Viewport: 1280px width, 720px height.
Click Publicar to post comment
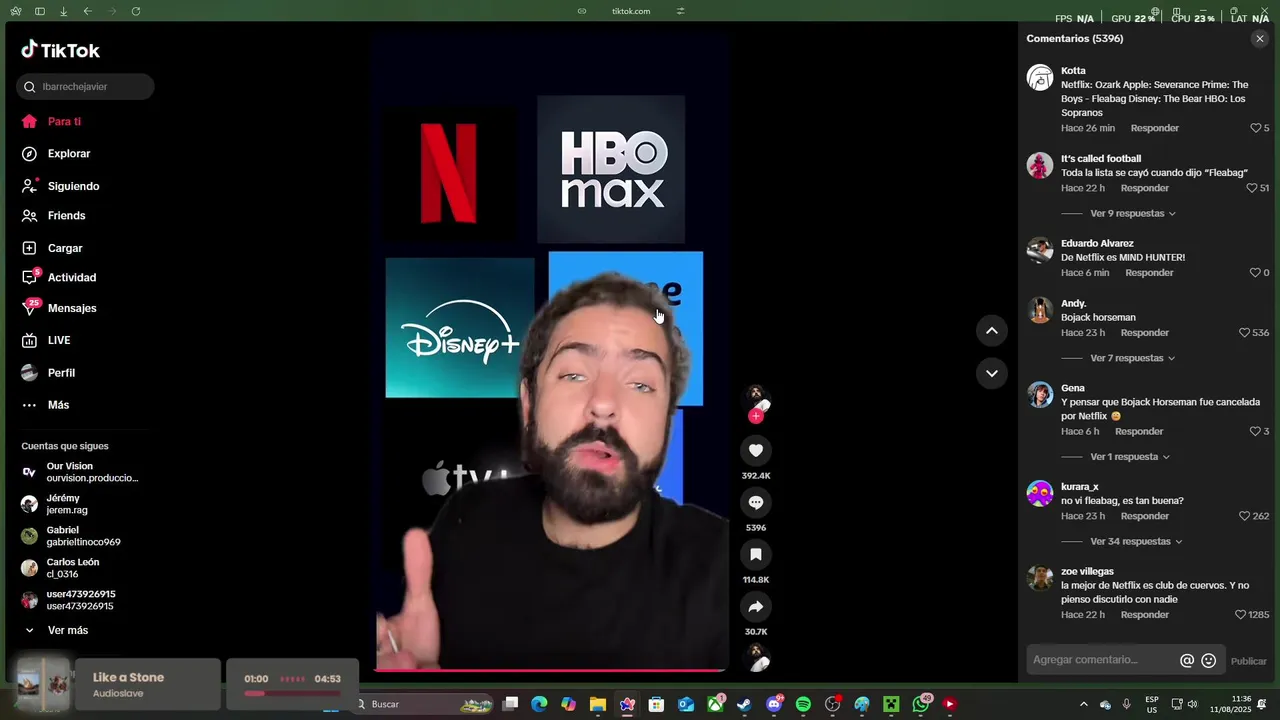point(1248,661)
